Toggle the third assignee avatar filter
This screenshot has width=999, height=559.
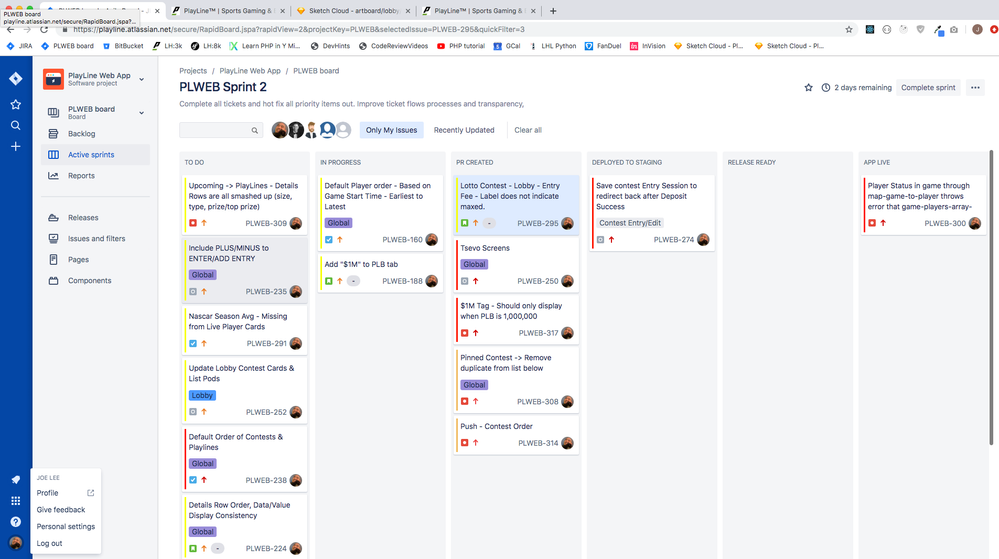311,130
